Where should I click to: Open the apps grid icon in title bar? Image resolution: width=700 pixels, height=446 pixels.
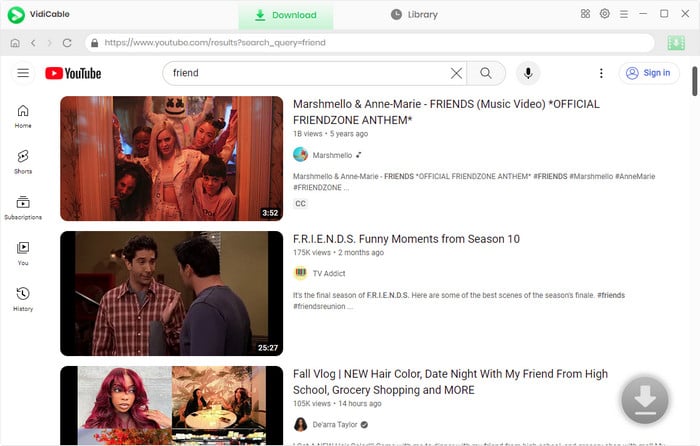pos(585,14)
